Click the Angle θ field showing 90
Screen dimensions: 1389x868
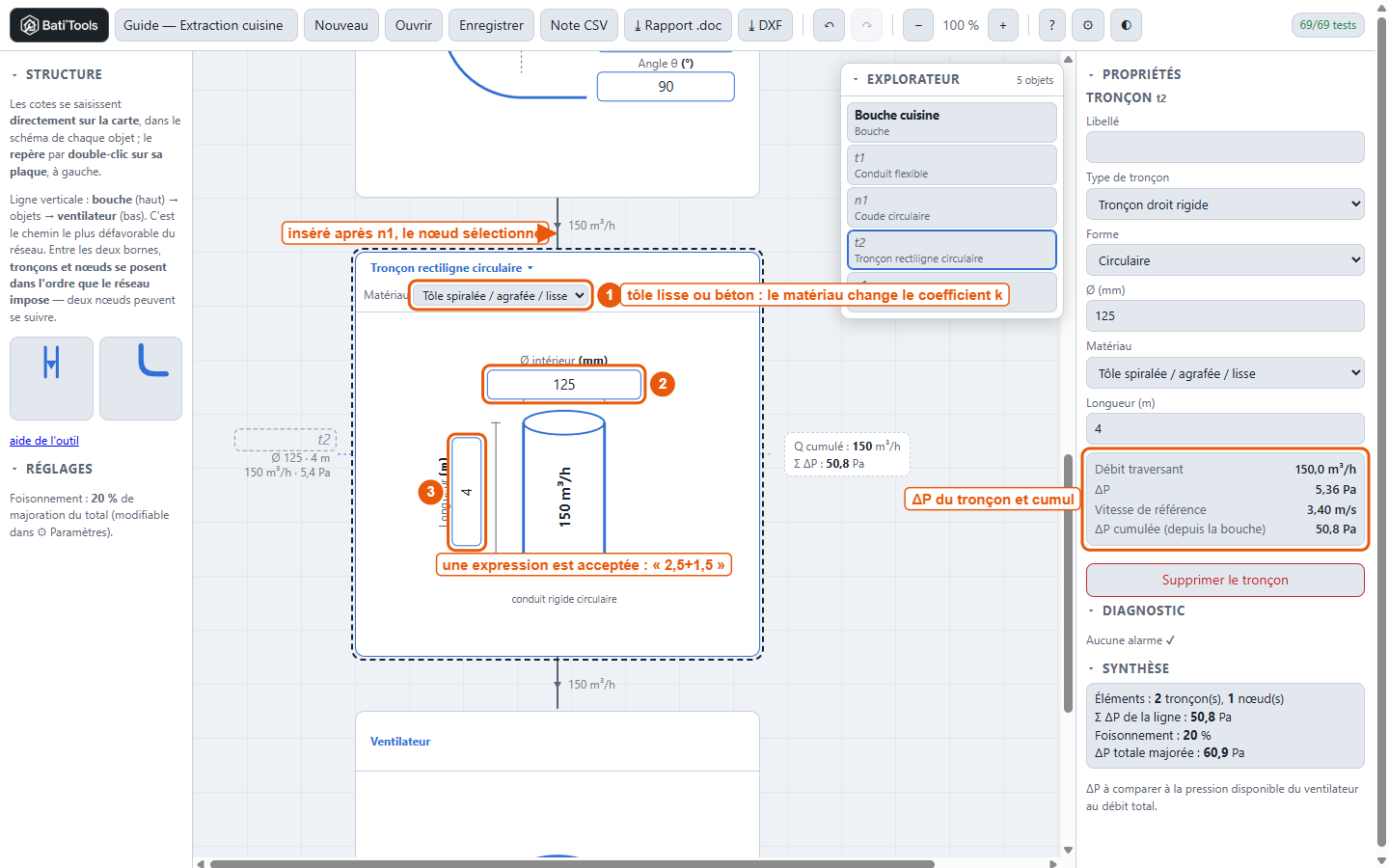[666, 87]
